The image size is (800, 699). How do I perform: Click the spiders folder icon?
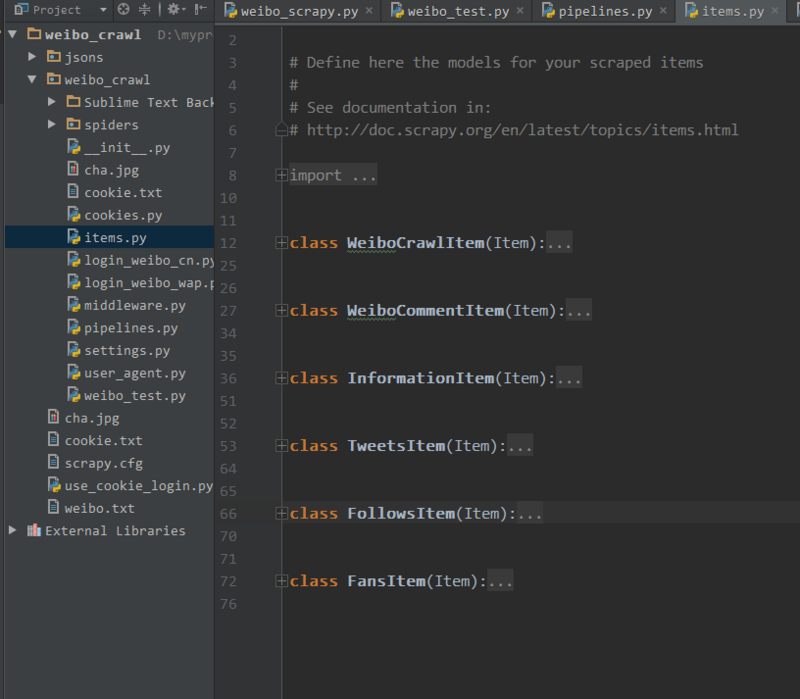[73, 124]
